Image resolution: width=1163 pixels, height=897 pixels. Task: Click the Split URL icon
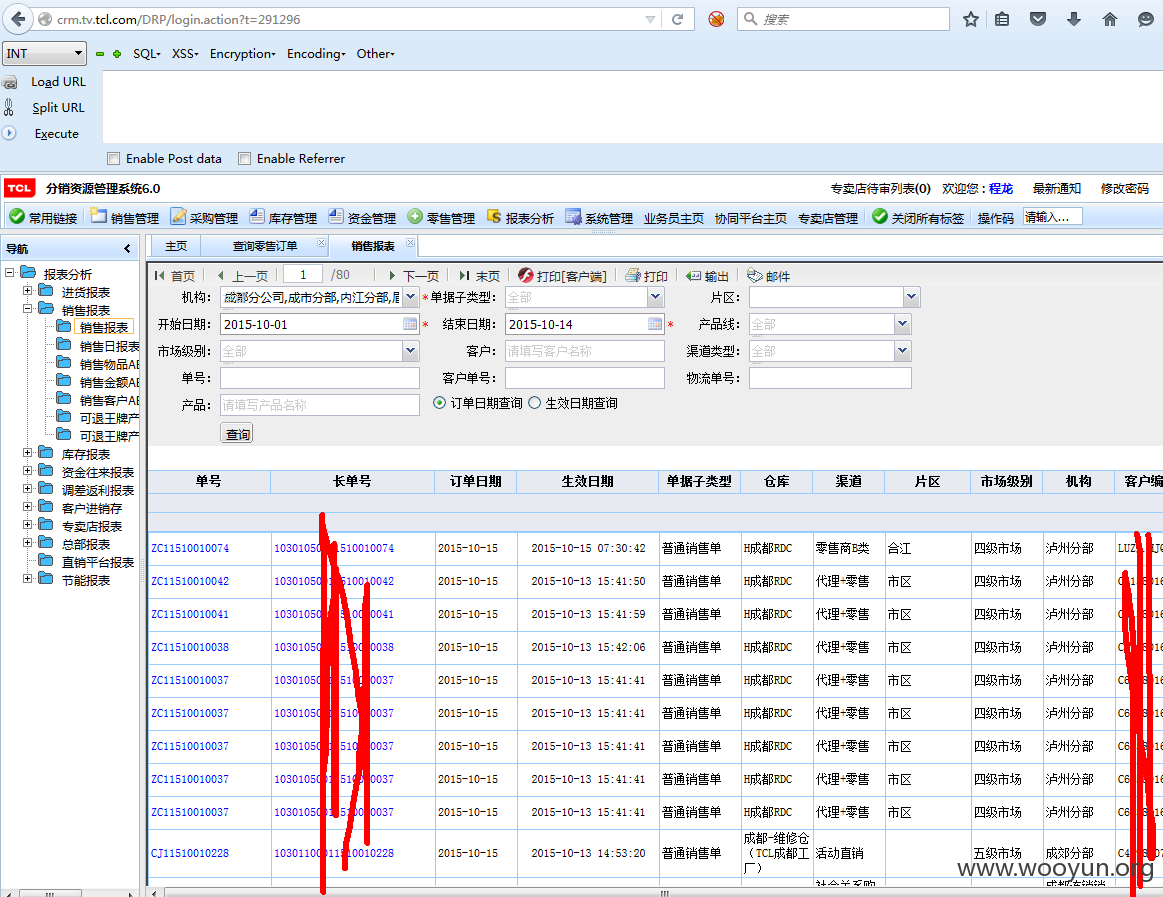click(9, 108)
